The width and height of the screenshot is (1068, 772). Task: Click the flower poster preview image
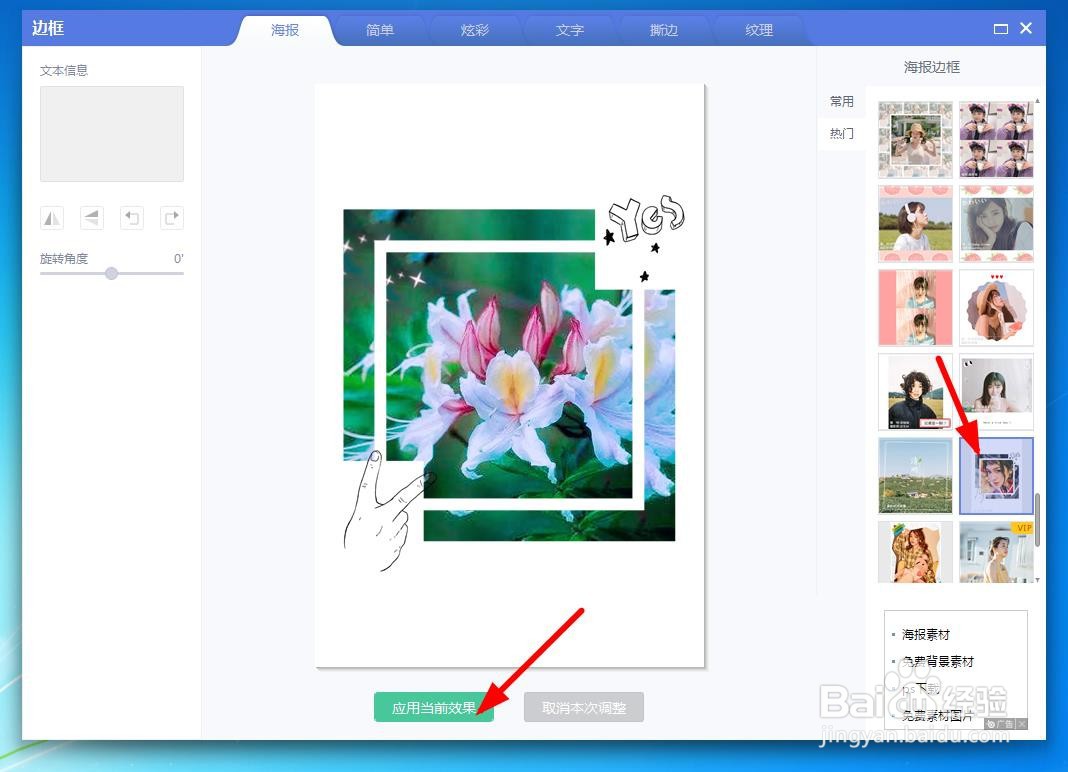[x=509, y=375]
